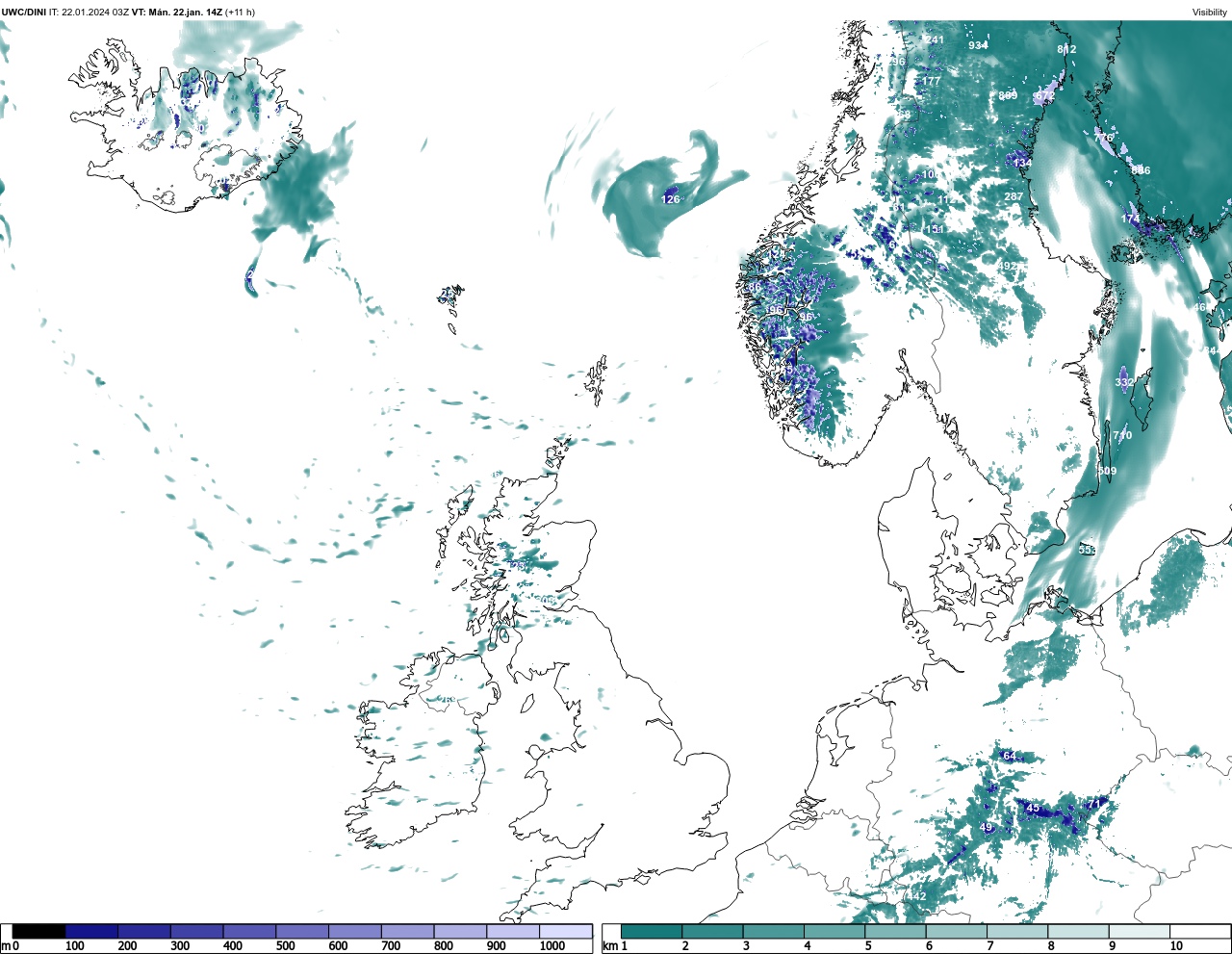Click the '126' value over the North Atlantic

tap(670, 199)
